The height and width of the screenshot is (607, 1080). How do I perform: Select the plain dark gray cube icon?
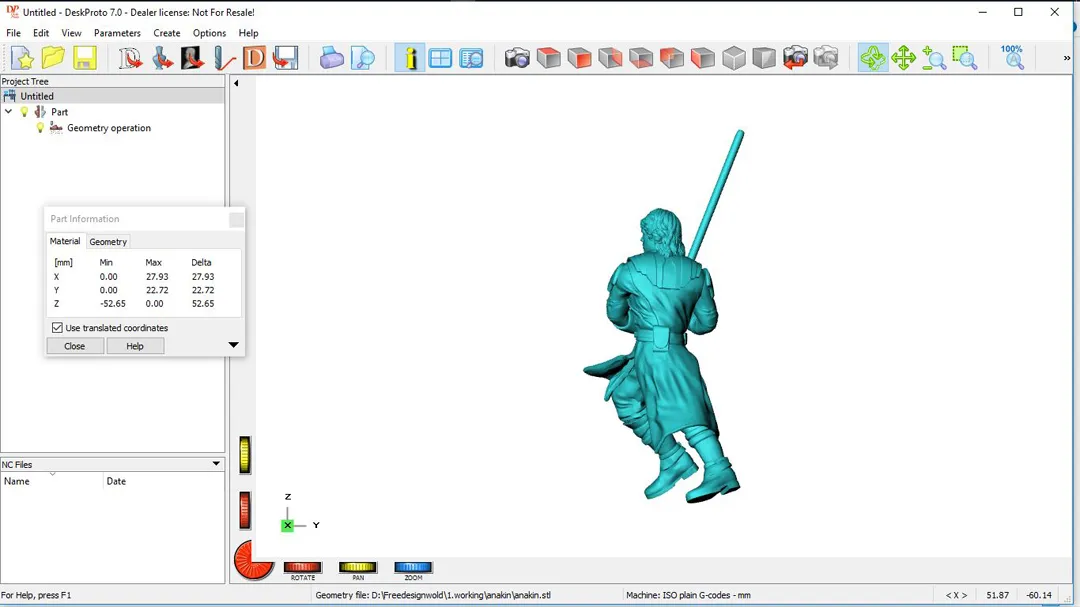click(764, 59)
